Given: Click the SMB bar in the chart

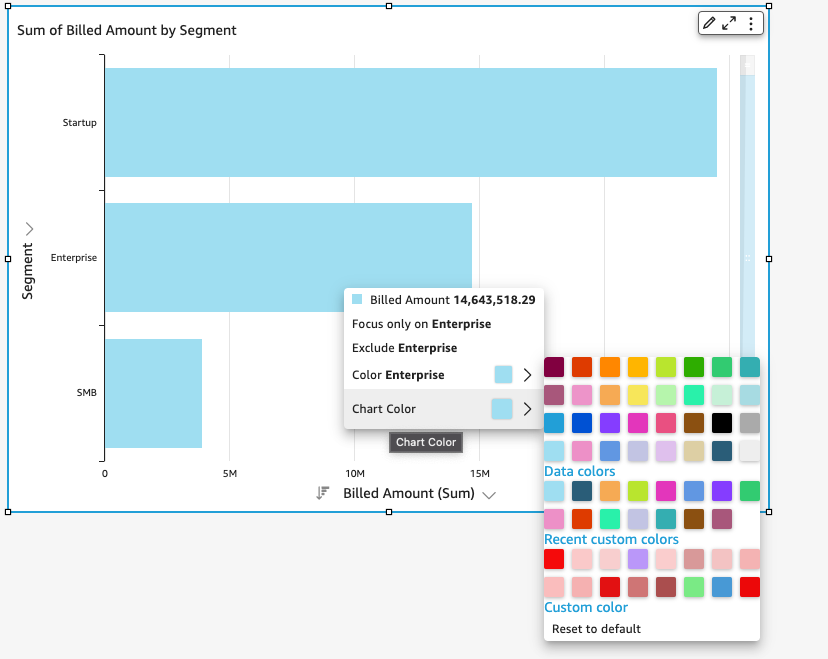Looking at the screenshot, I should pyautogui.click(x=153, y=393).
